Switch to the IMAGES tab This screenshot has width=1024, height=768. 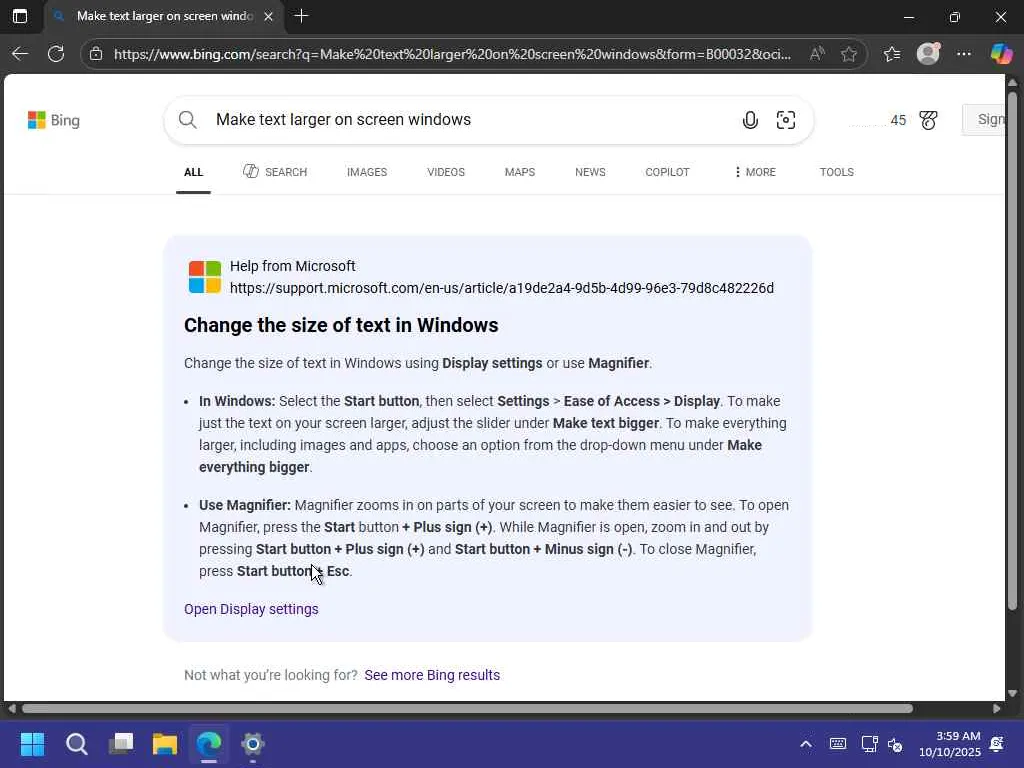367,172
